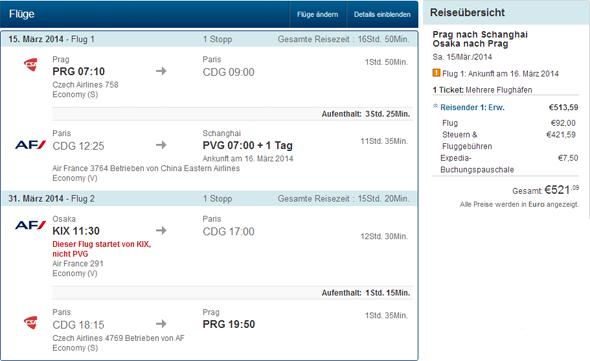Select the 15. März 2014 - Flug 1 header
Viewport: 590px width, 361px height.
click(210, 39)
